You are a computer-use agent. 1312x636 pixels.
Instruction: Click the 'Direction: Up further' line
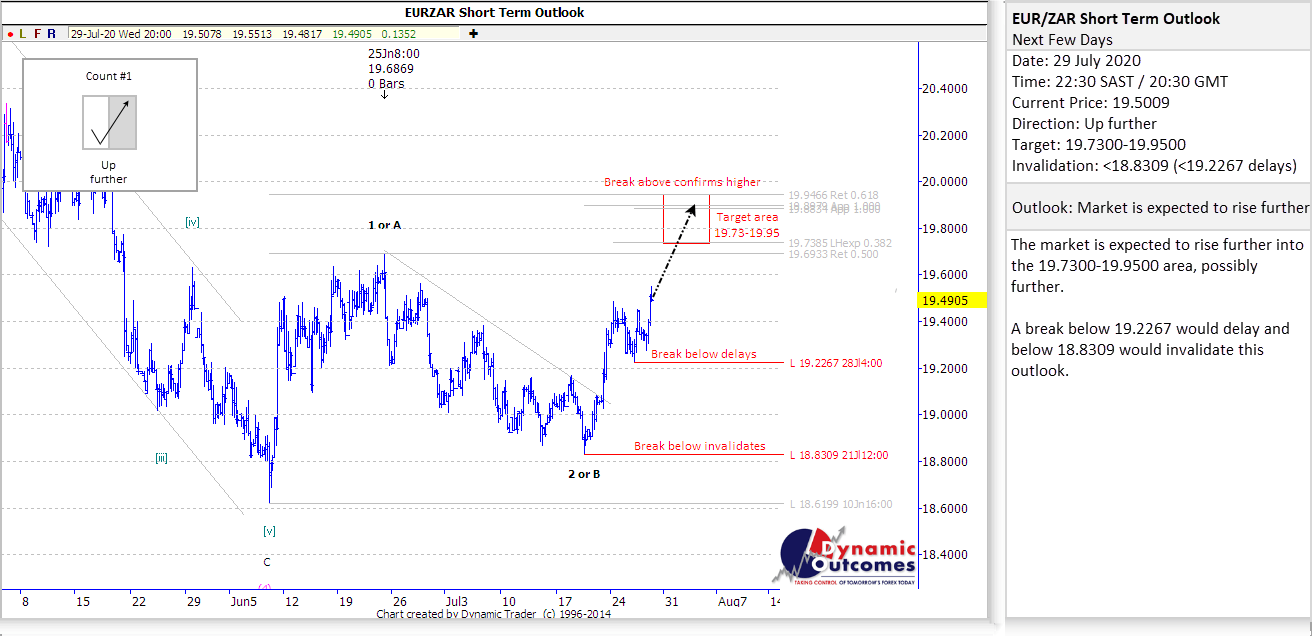click(x=1084, y=123)
